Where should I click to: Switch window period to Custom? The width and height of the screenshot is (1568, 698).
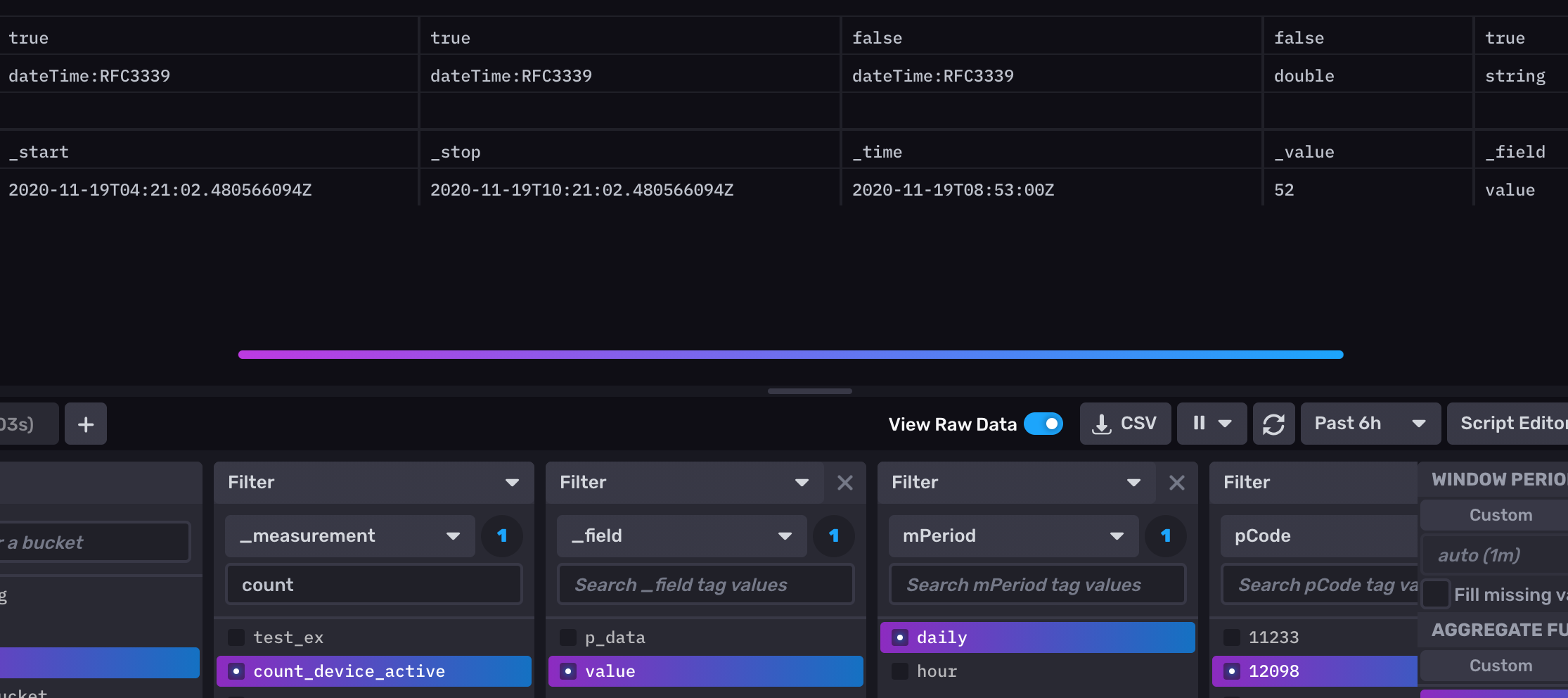(x=1501, y=514)
